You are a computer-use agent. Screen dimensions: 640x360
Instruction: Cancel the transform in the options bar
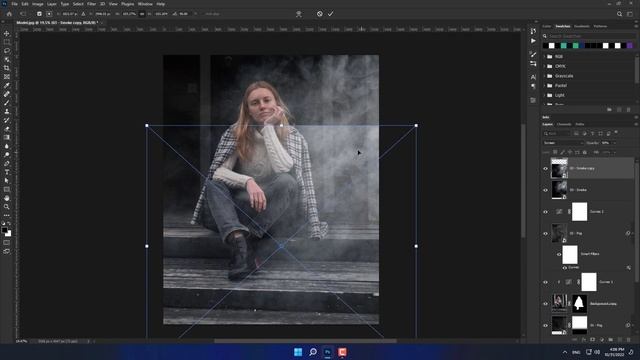320,14
